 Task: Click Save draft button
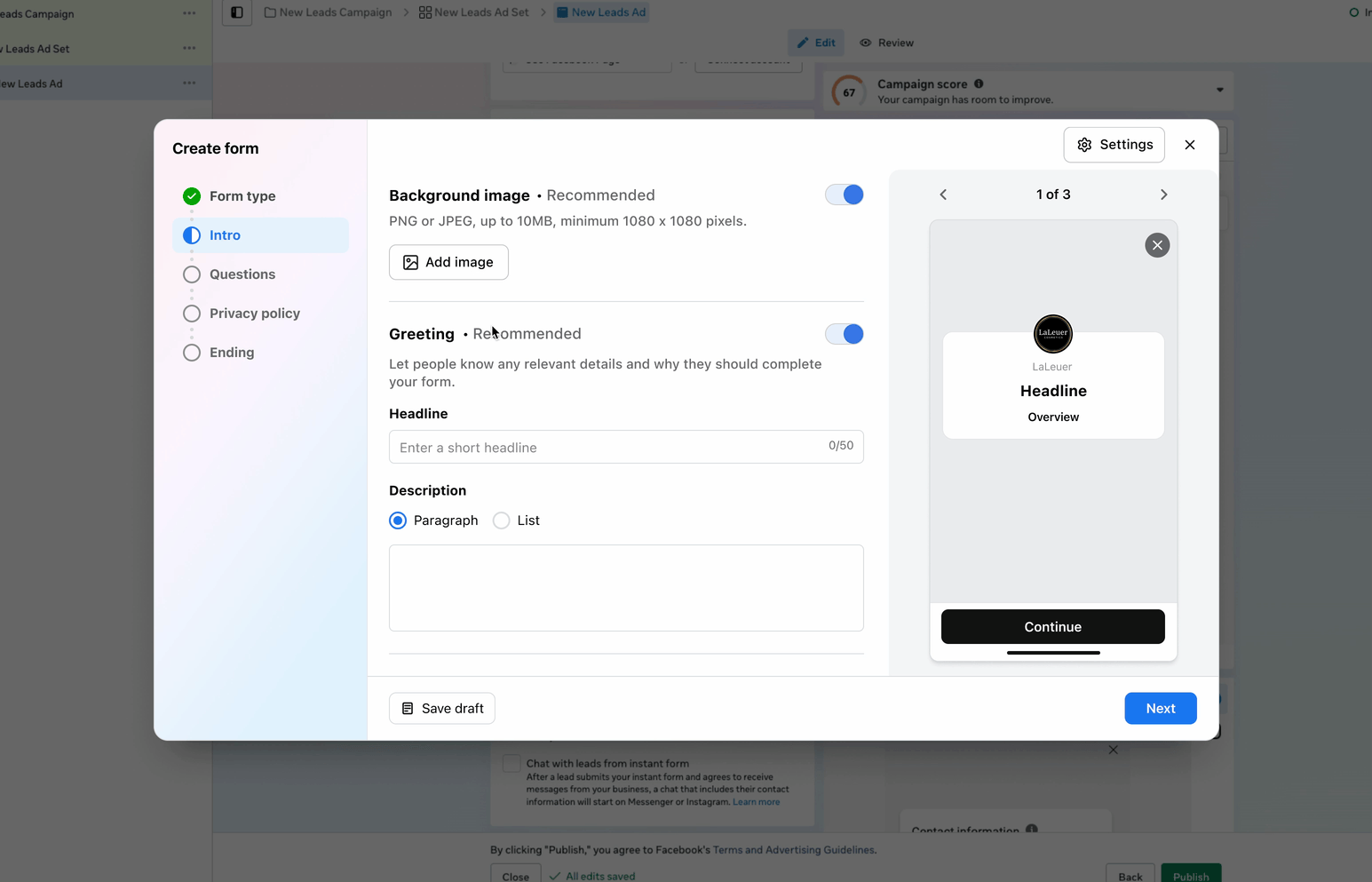click(x=441, y=708)
